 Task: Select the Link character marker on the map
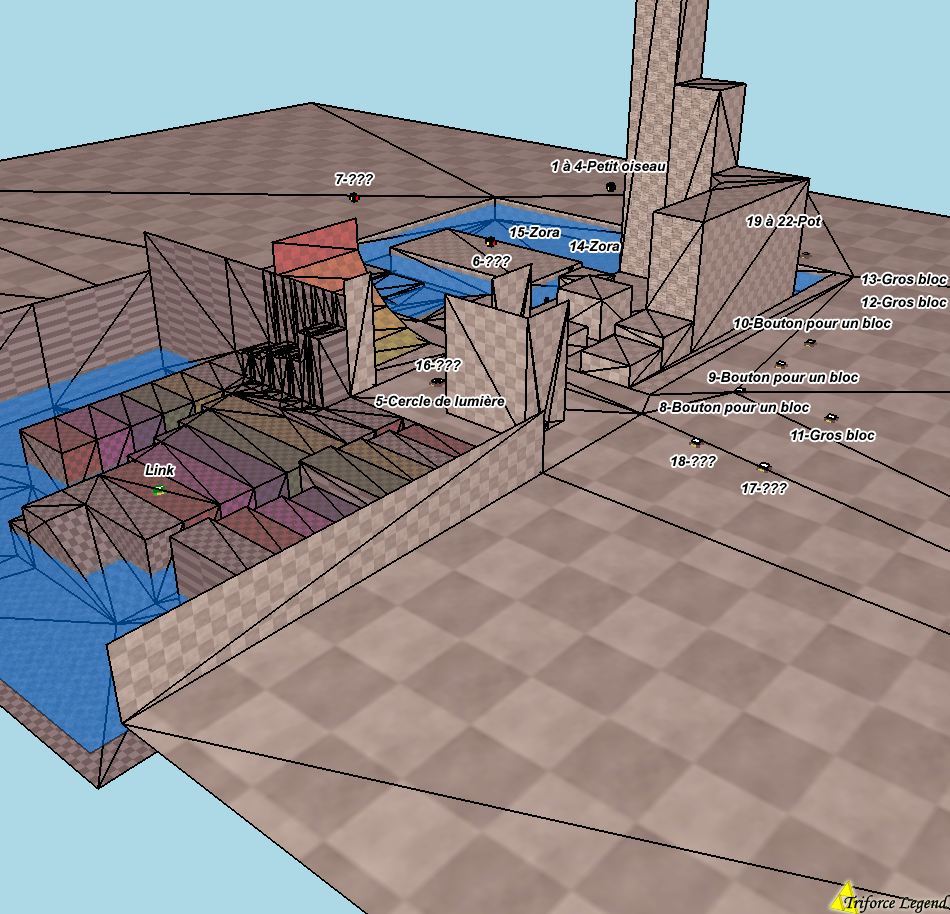[x=159, y=489]
